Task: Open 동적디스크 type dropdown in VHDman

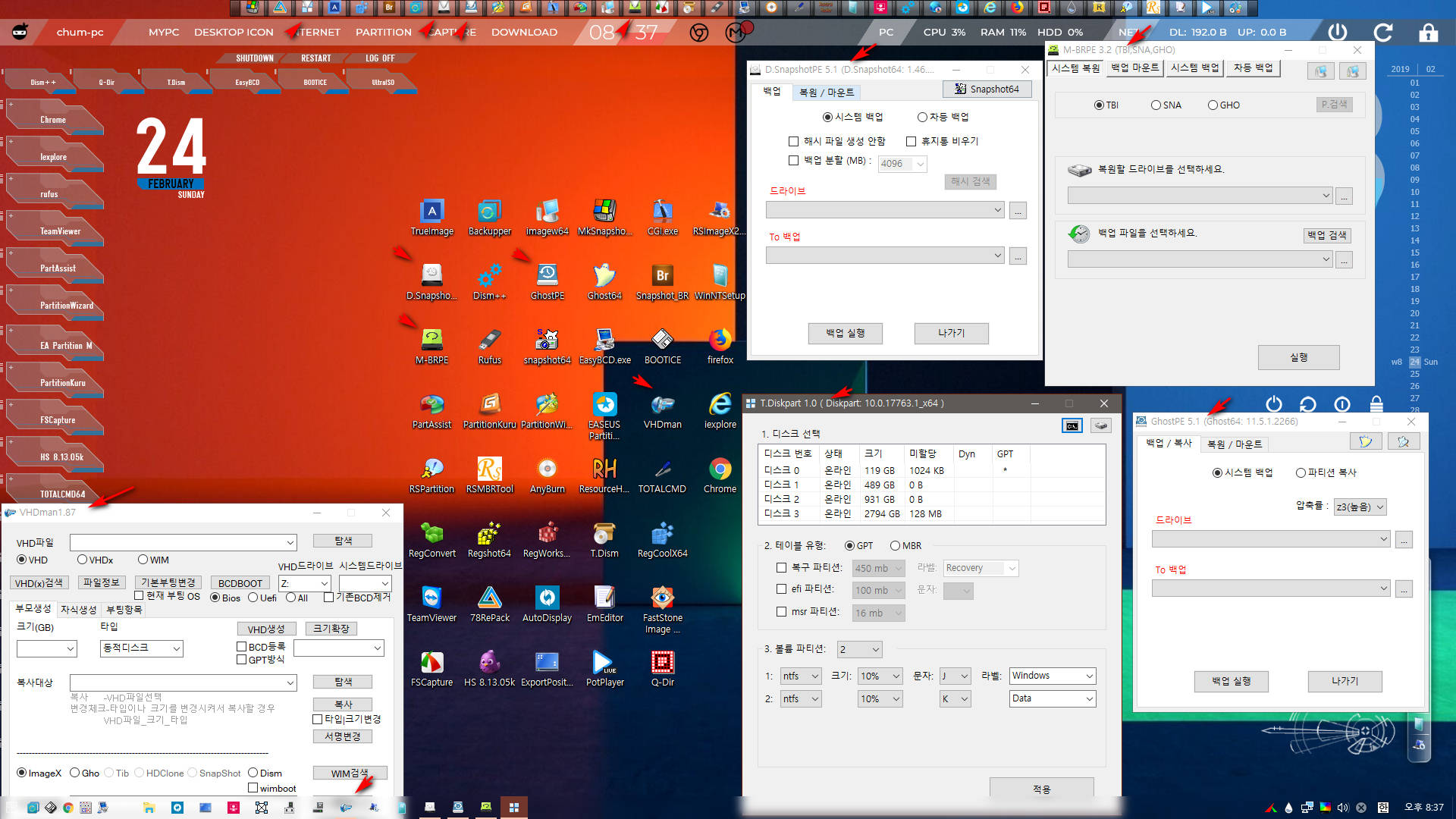Action: pos(141,648)
